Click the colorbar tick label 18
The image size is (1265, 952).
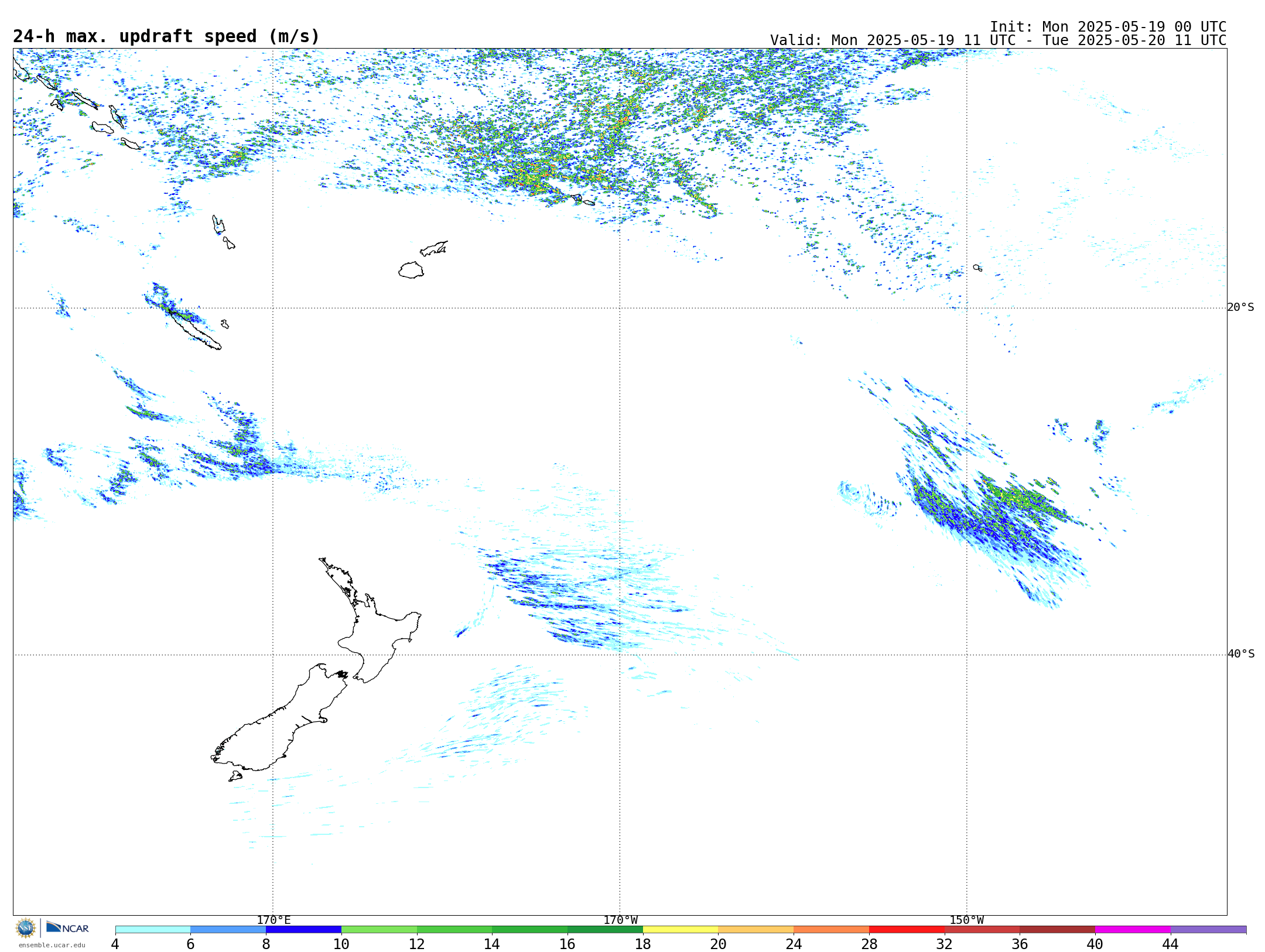click(x=643, y=944)
